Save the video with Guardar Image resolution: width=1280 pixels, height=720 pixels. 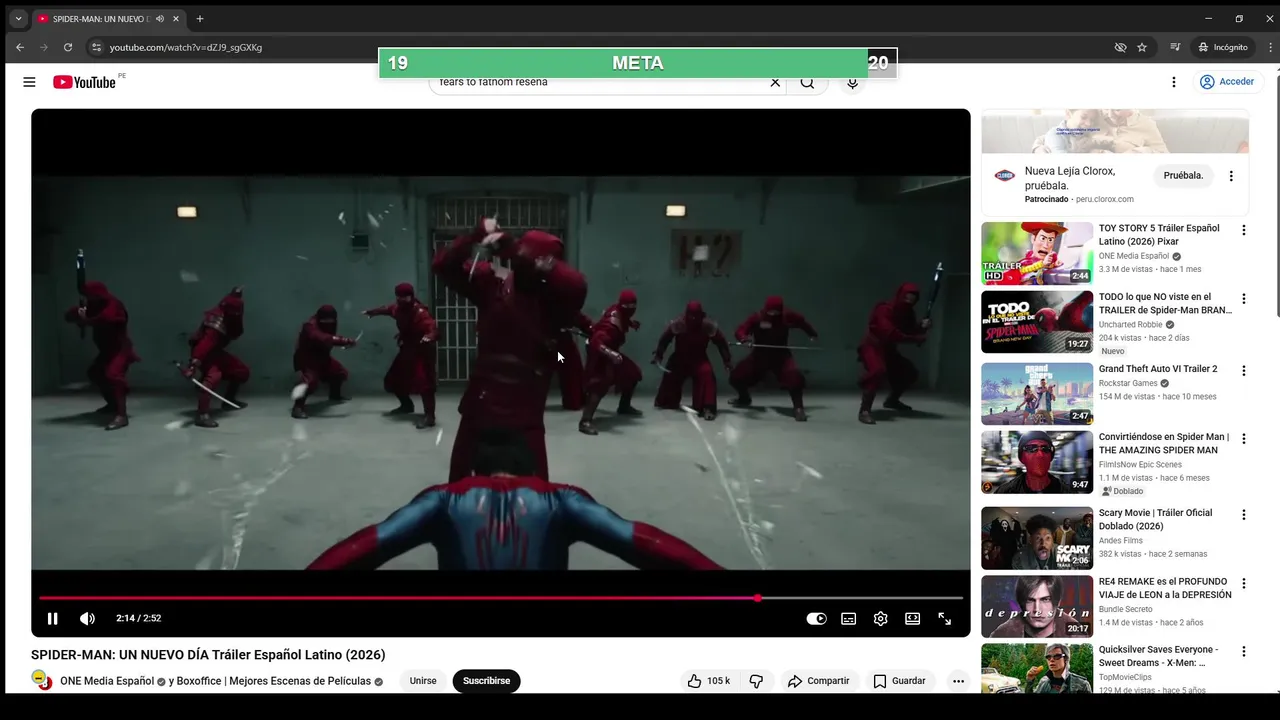[898, 681]
